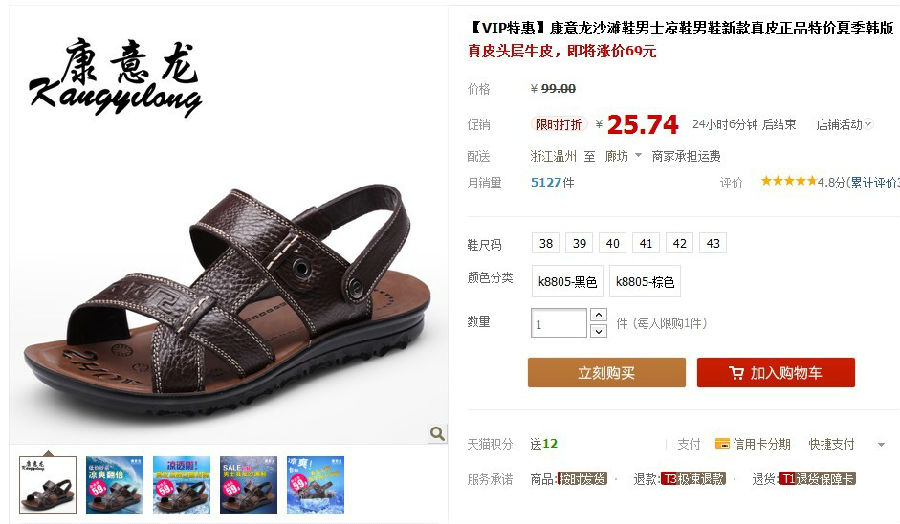Click the on-time shipping service badge
900x524 pixels.
tap(583, 479)
